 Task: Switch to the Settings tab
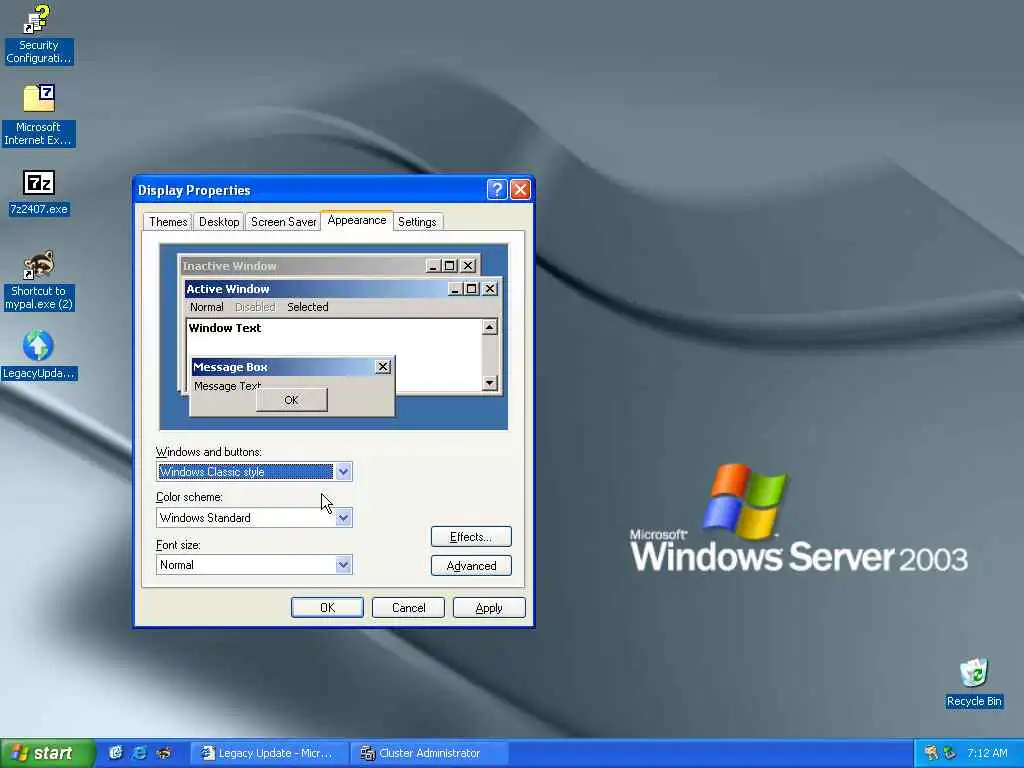click(417, 222)
